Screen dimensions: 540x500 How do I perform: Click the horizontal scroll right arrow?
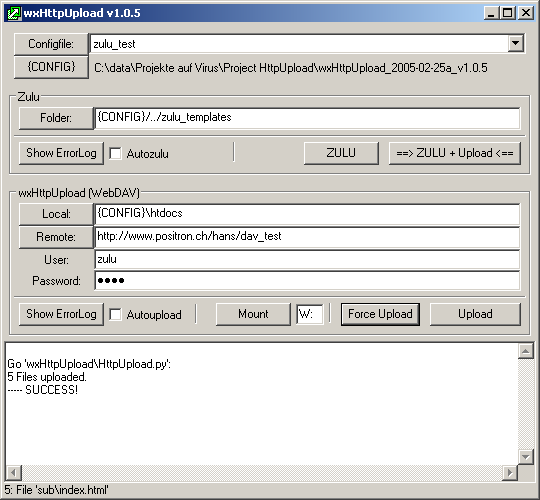pos(510,472)
